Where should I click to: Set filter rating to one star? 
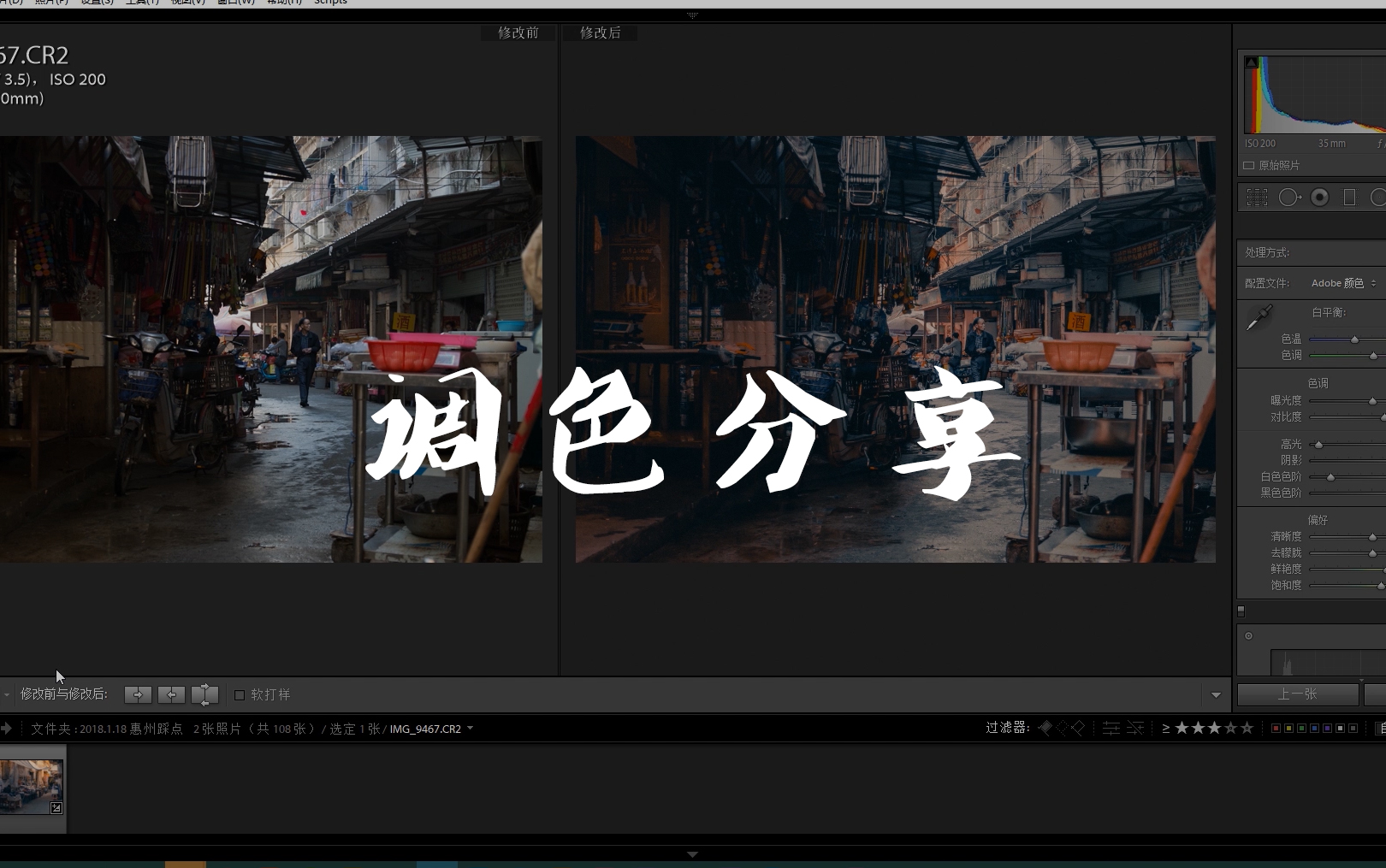click(x=1182, y=728)
